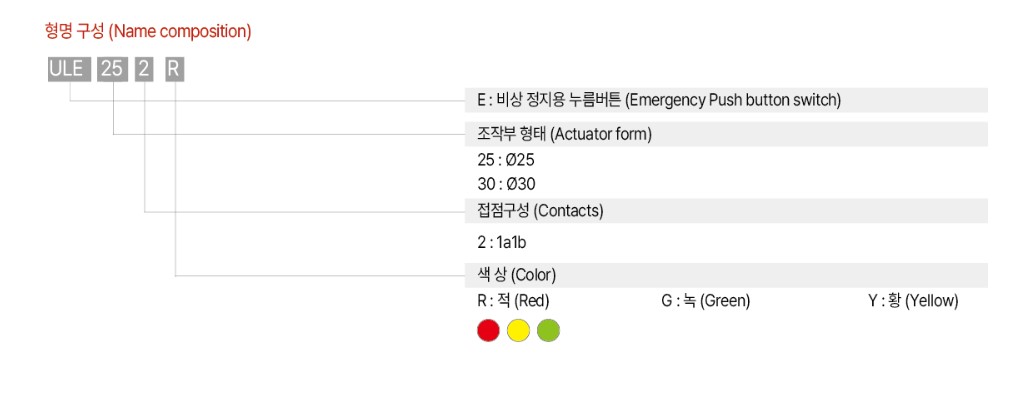Click the Y : Yellow label
The height and width of the screenshot is (402, 1020).
point(913,301)
